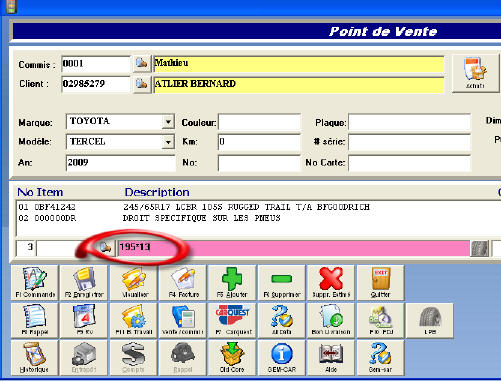Screen dimensions: 501x381
Task: Click the ATLIER BERNARD client name field
Action: tap(299, 85)
